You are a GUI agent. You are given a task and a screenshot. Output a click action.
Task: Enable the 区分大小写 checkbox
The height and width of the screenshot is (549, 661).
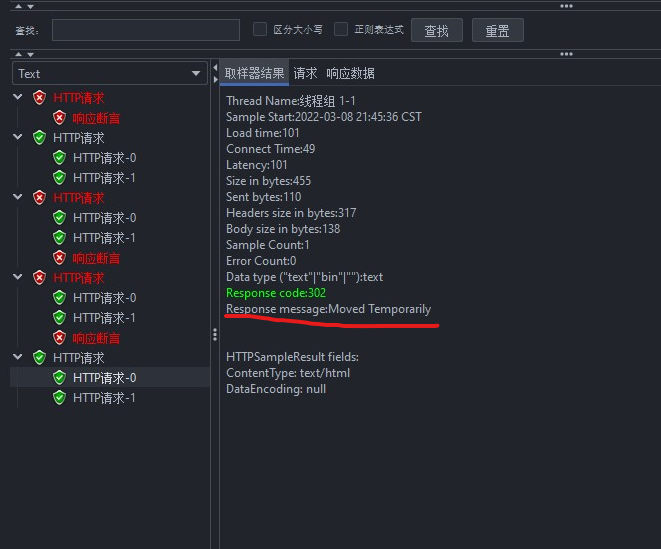pyautogui.click(x=260, y=30)
